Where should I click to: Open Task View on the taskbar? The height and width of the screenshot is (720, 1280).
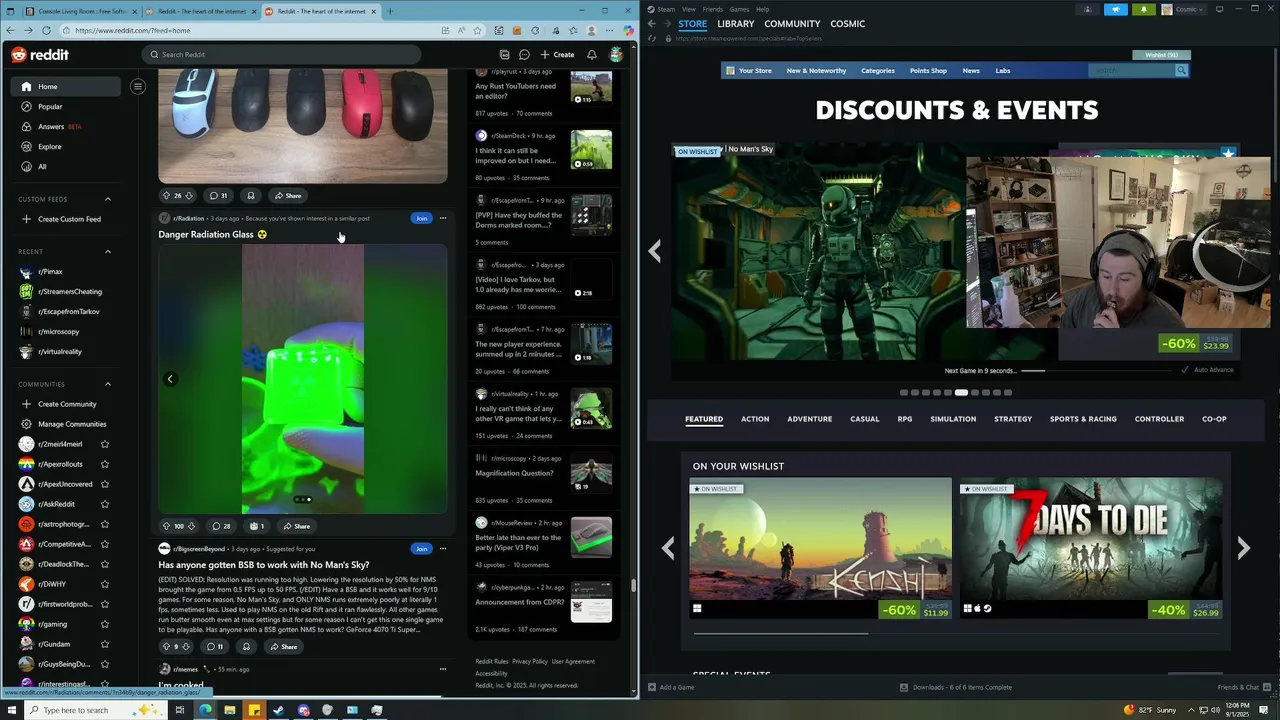(x=179, y=710)
